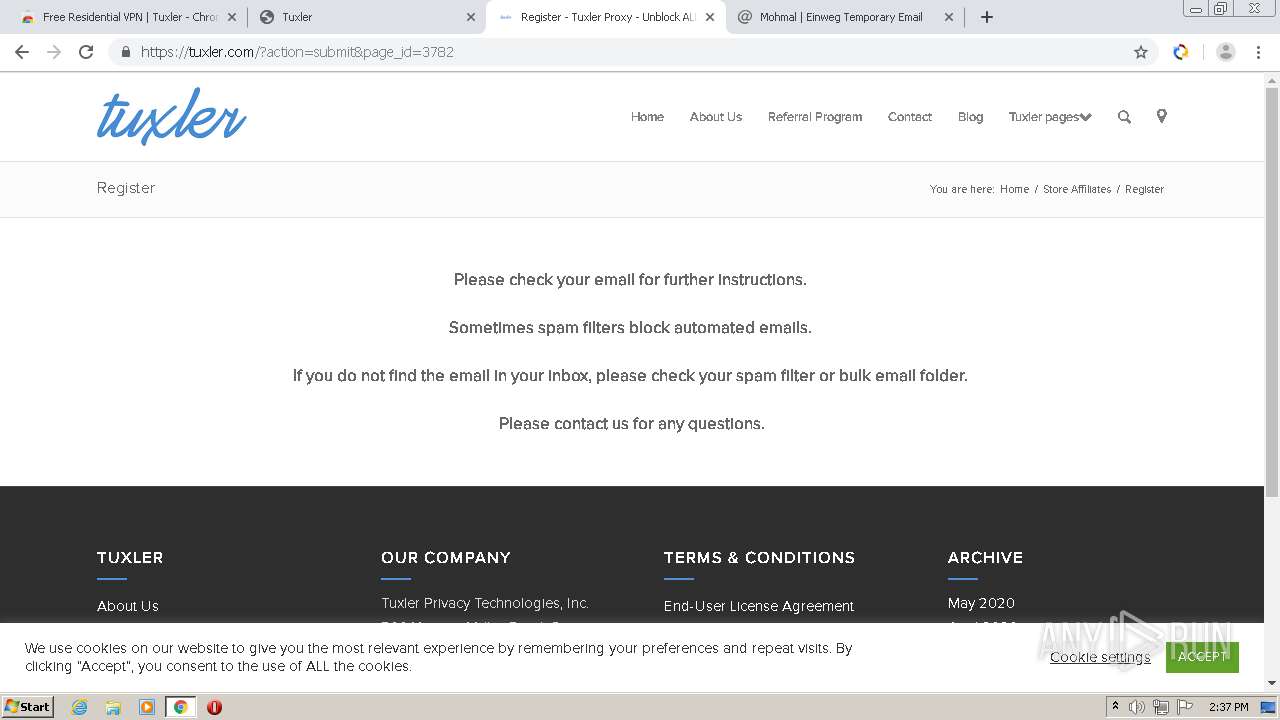The width and height of the screenshot is (1280, 720).
Task: Click the location pin icon in navigation
Action: pos(1161,116)
